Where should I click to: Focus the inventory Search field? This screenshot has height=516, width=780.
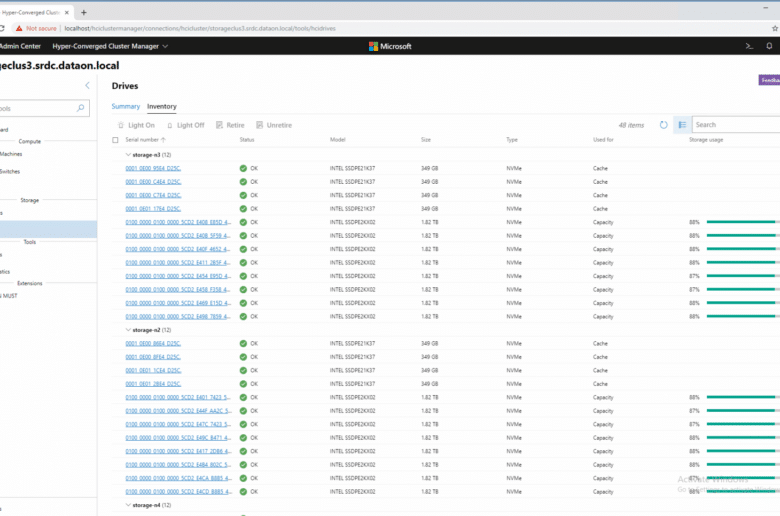736,125
